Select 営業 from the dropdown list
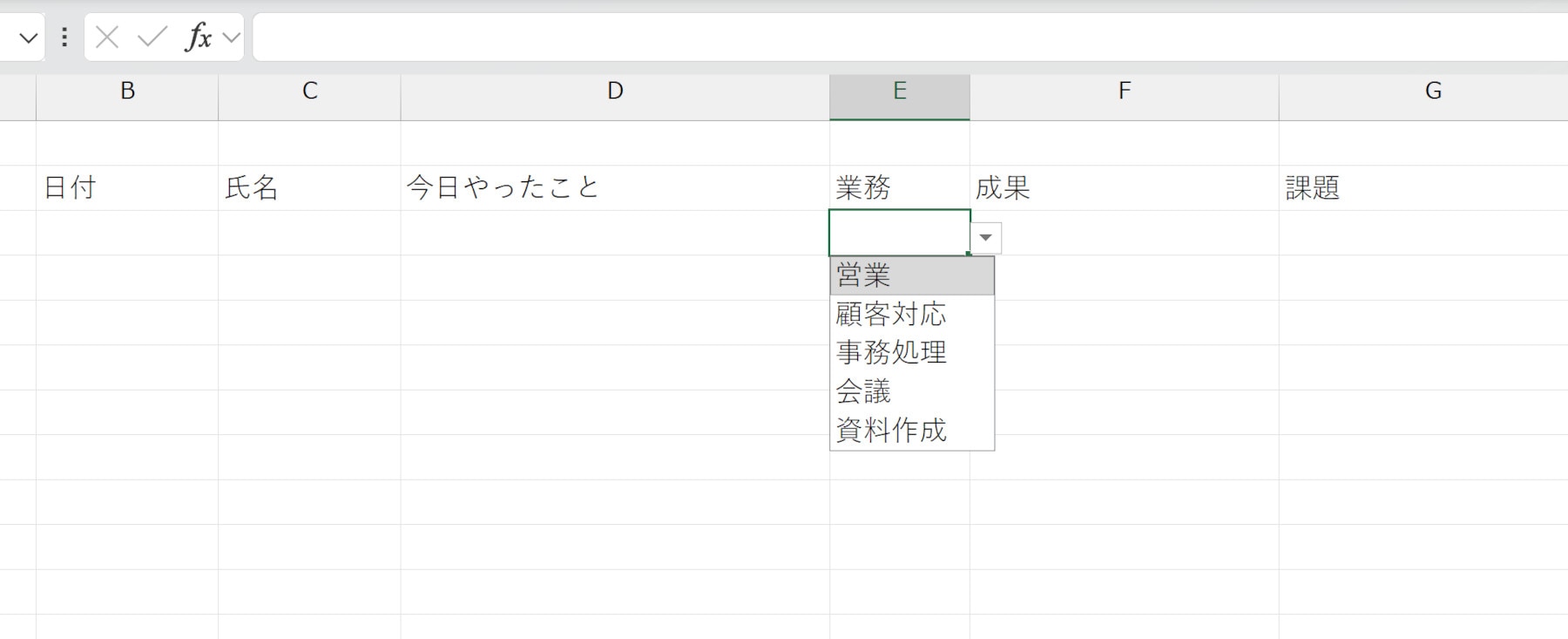 [911, 275]
